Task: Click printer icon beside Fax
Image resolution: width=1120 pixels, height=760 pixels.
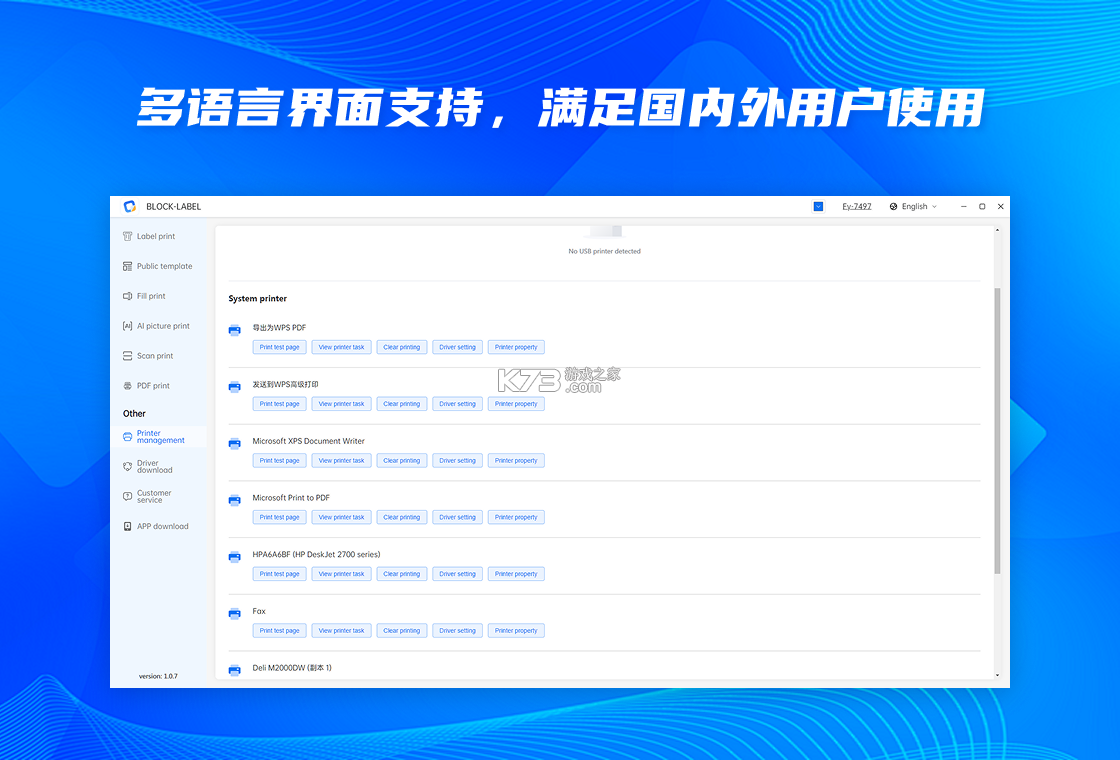Action: tap(234, 614)
